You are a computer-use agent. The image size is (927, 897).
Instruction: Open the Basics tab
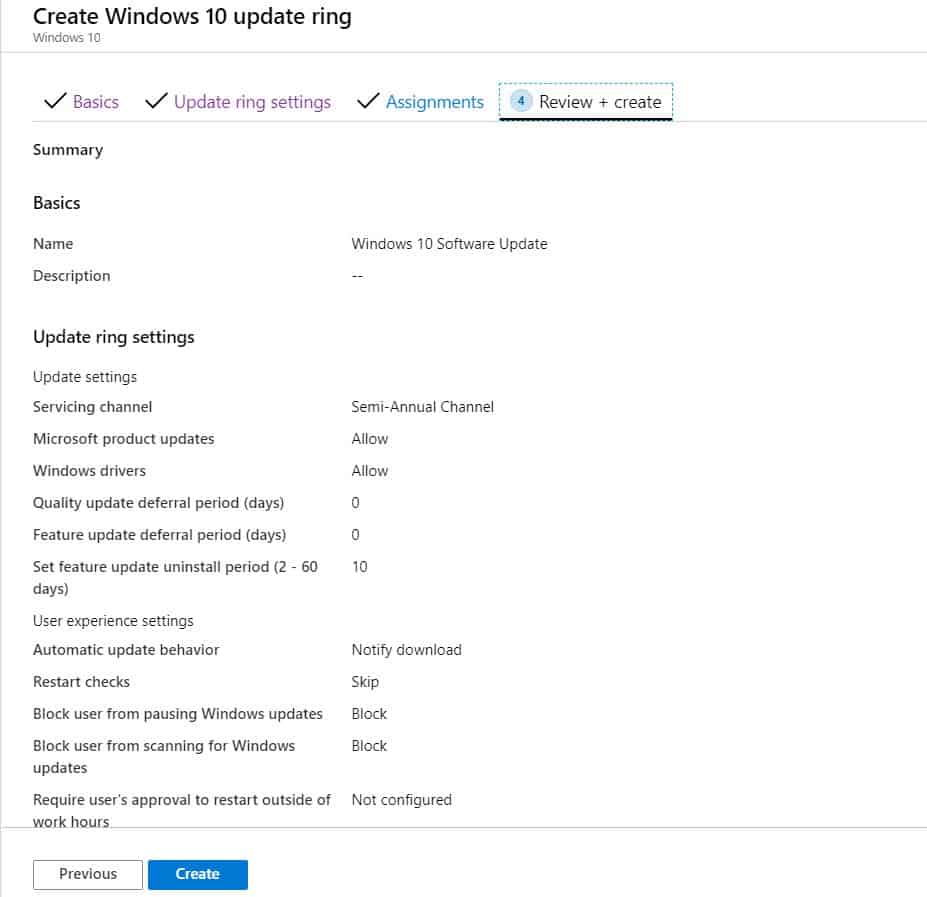point(96,102)
